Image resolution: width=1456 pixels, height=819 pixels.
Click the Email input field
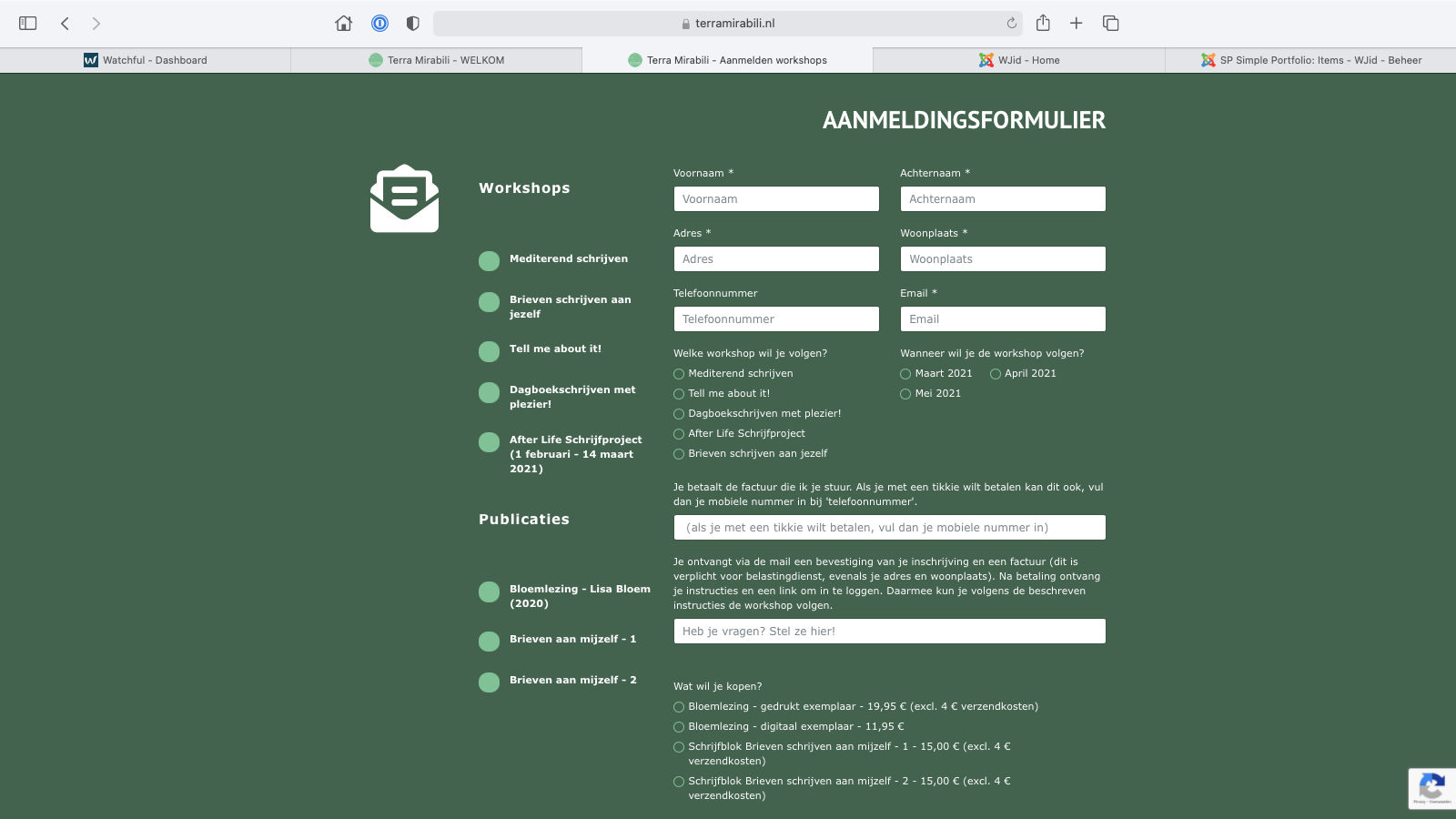click(1003, 319)
